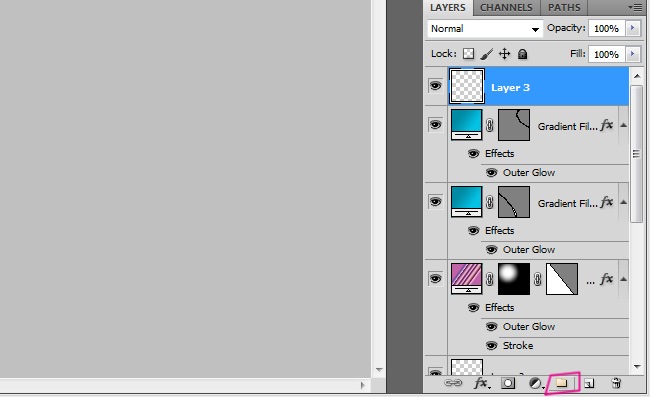Click the Opacity 100% field
Image resolution: width=650 pixels, height=397 pixels.
pos(606,28)
